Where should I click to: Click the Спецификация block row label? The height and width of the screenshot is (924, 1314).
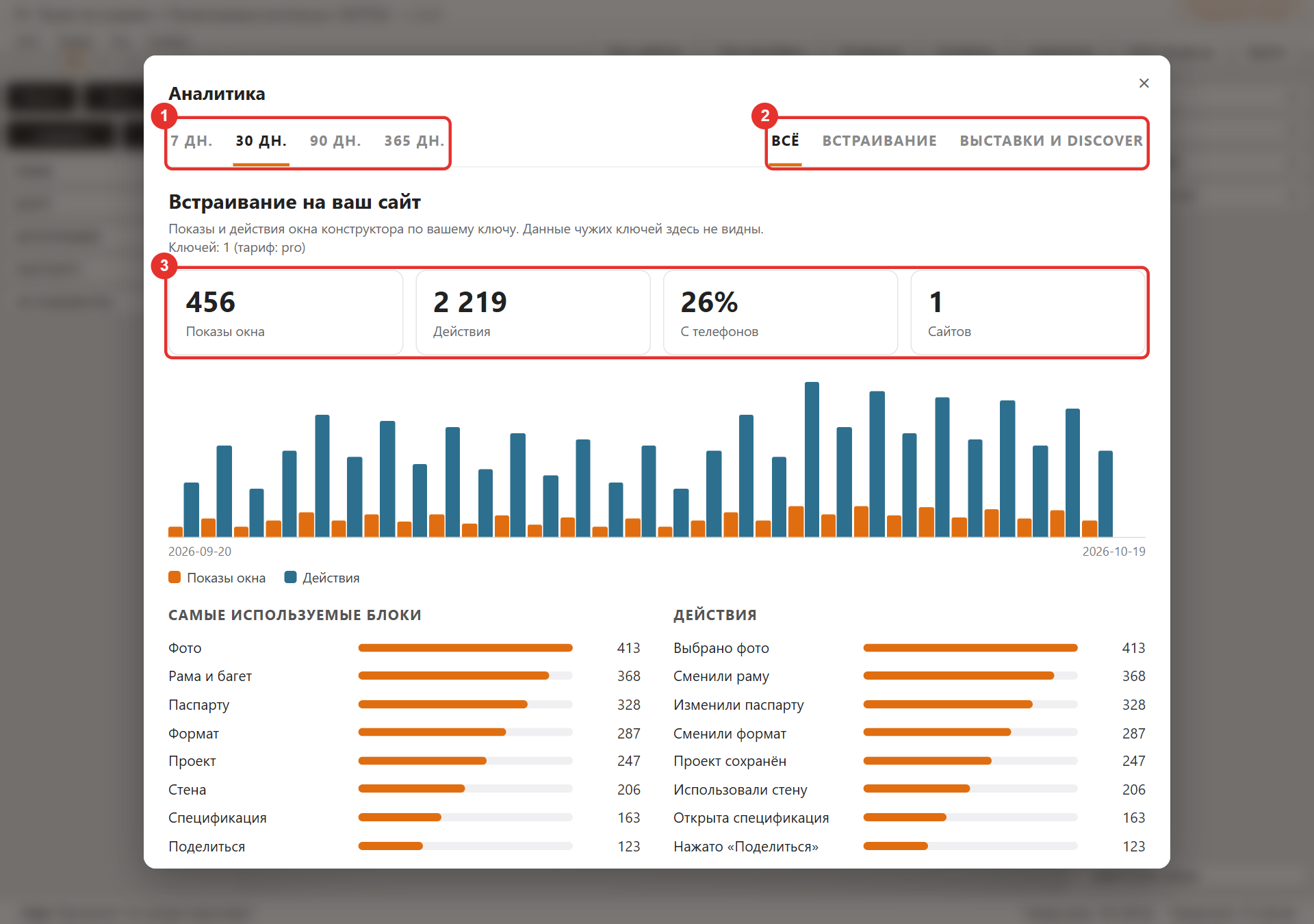point(218,818)
